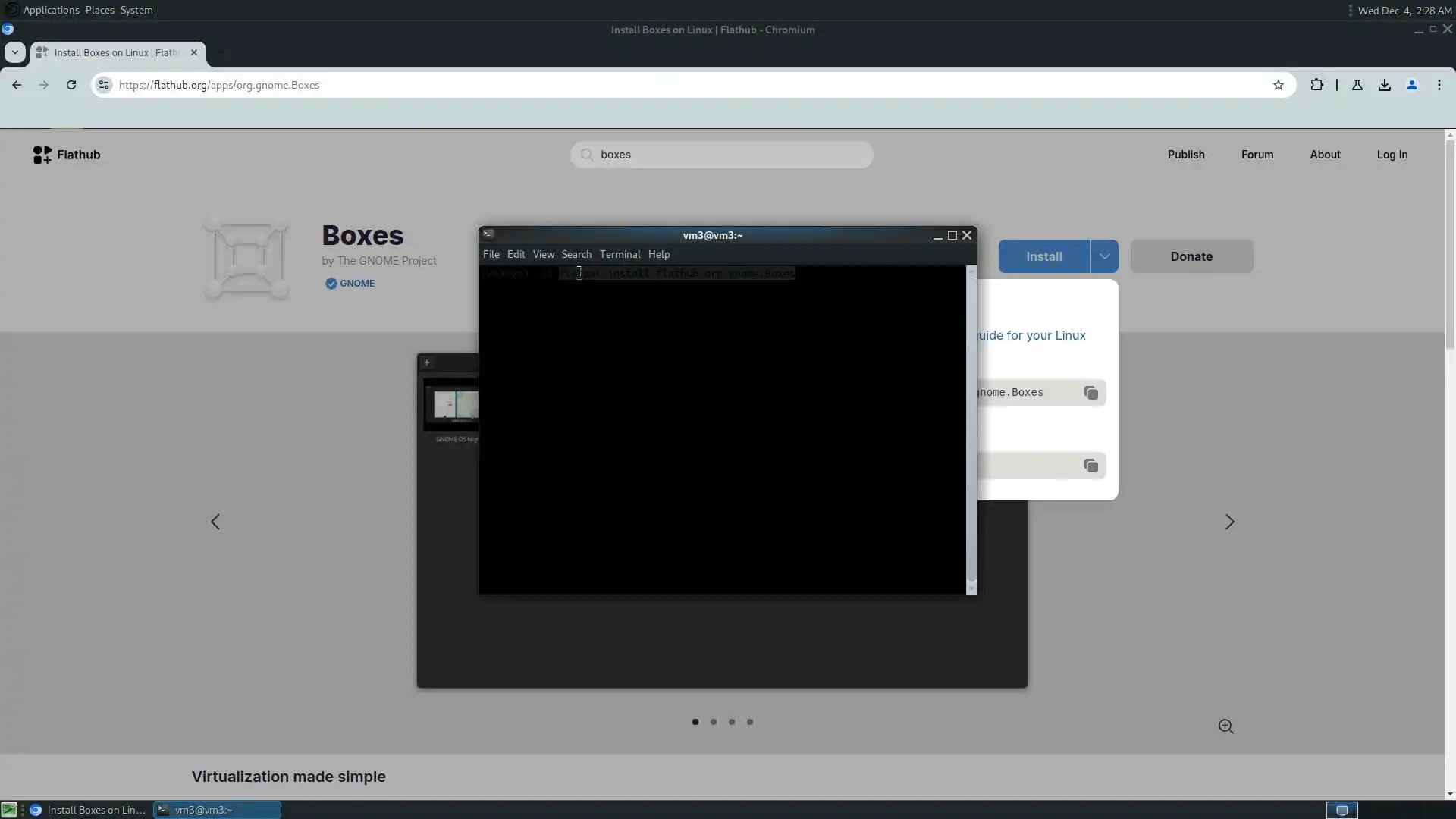Open the Chromium downloads icon
The height and width of the screenshot is (819, 1456).
(x=1385, y=85)
